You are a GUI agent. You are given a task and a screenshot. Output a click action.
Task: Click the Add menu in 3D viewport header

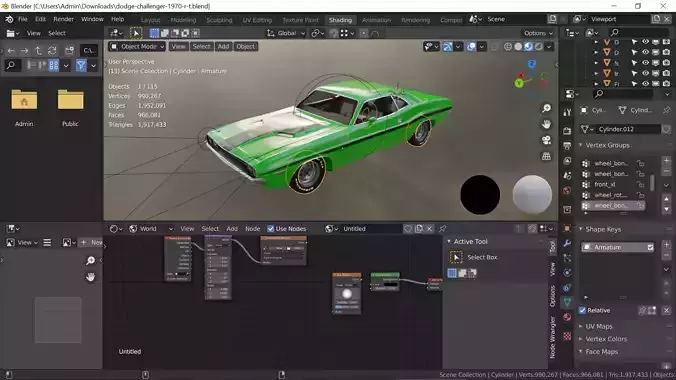[223, 47]
